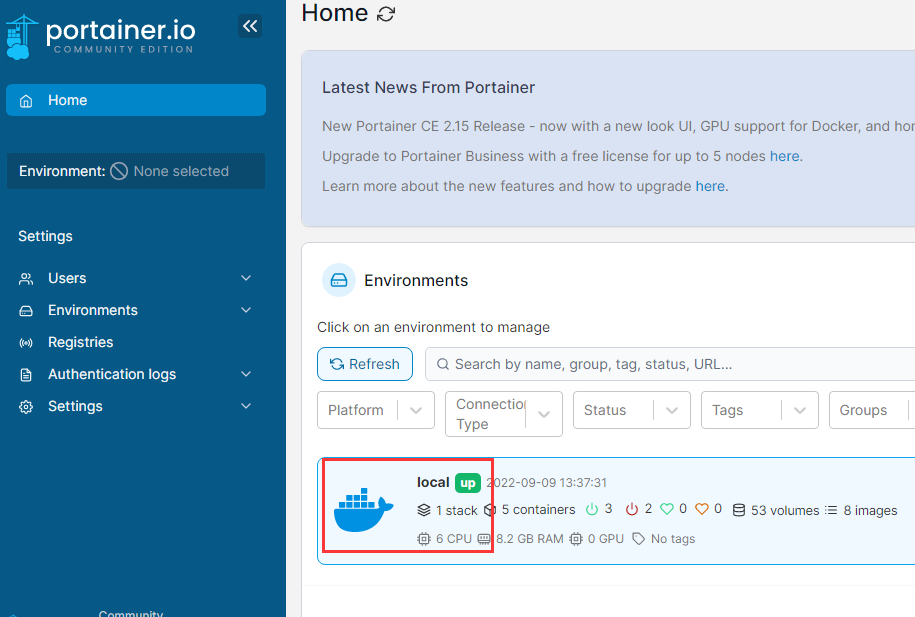Click the GPU chip icon
The height and width of the screenshot is (617, 915).
click(x=576, y=539)
